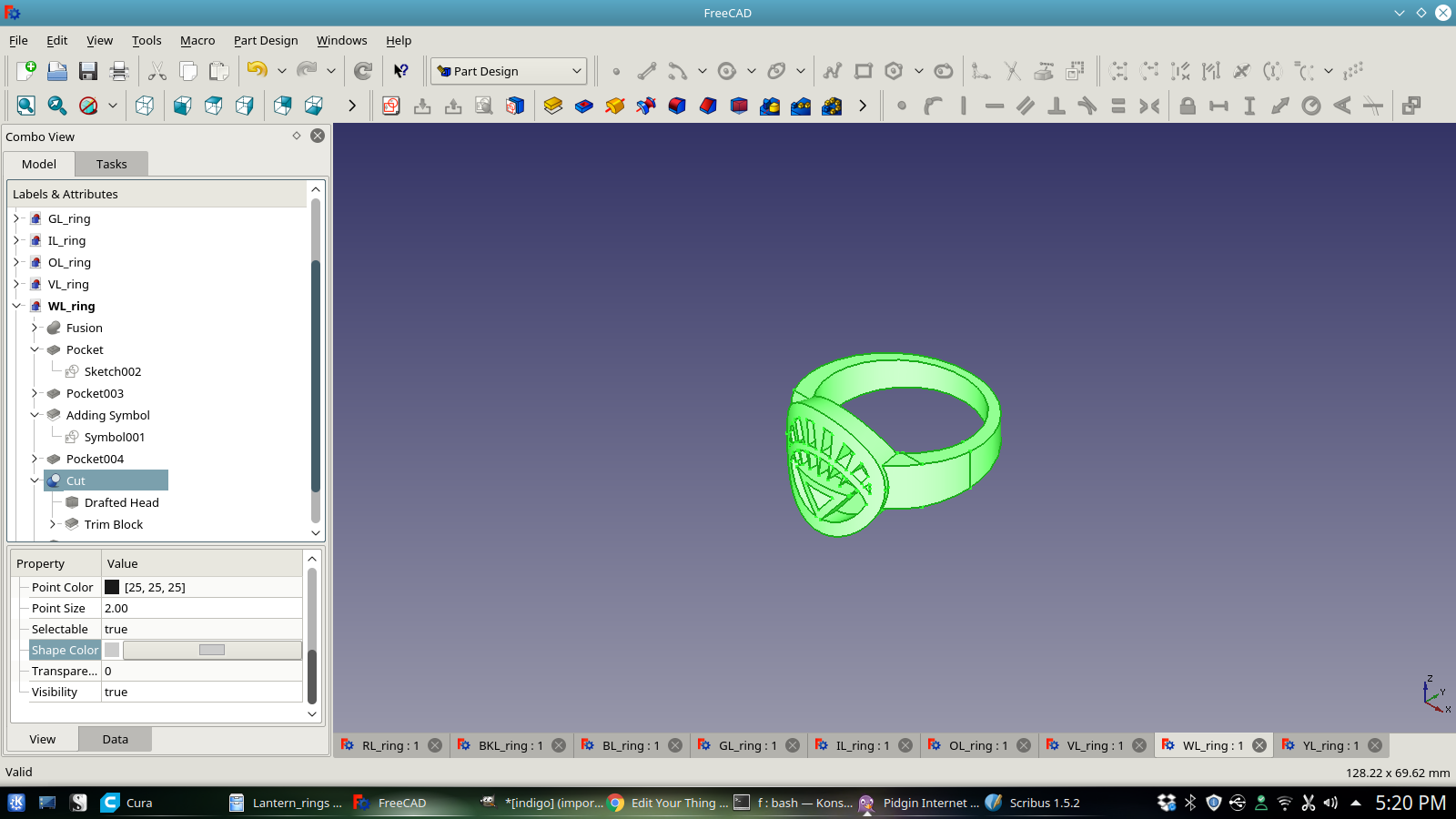Open the undo history dropdown arrow
This screenshot has width=1456, height=819.
pyautogui.click(x=282, y=71)
